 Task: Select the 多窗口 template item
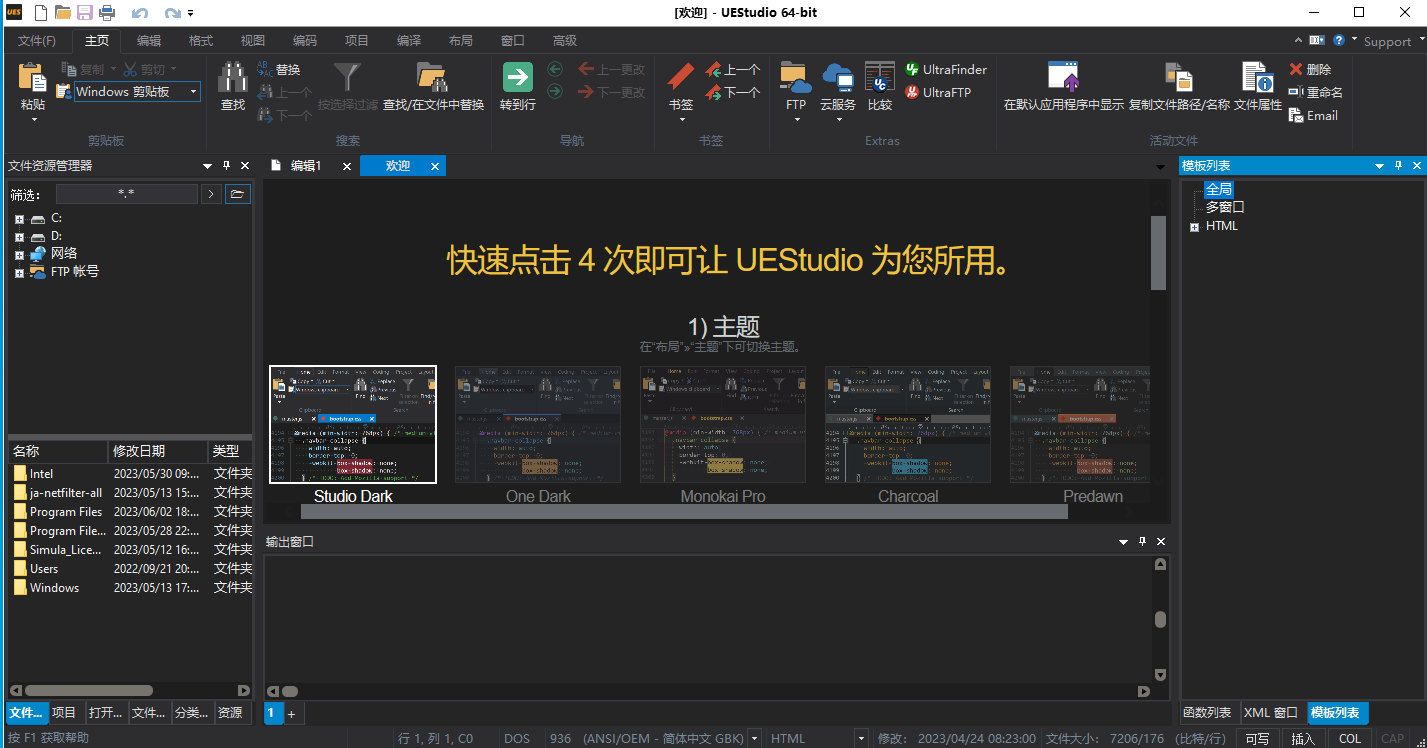point(1225,207)
